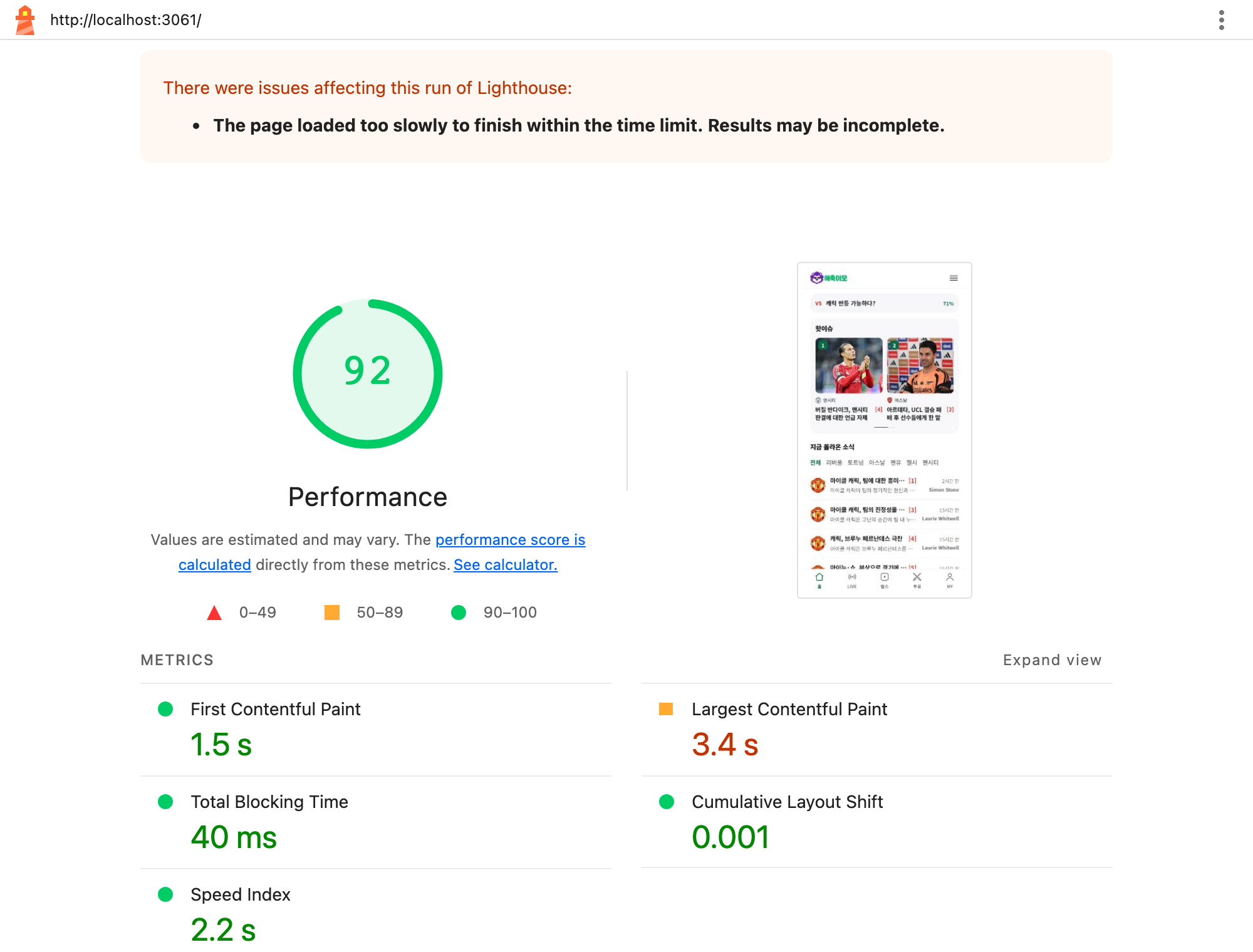The height and width of the screenshot is (952, 1253).
Task: Click Expand view in metrics
Action: (x=1052, y=660)
